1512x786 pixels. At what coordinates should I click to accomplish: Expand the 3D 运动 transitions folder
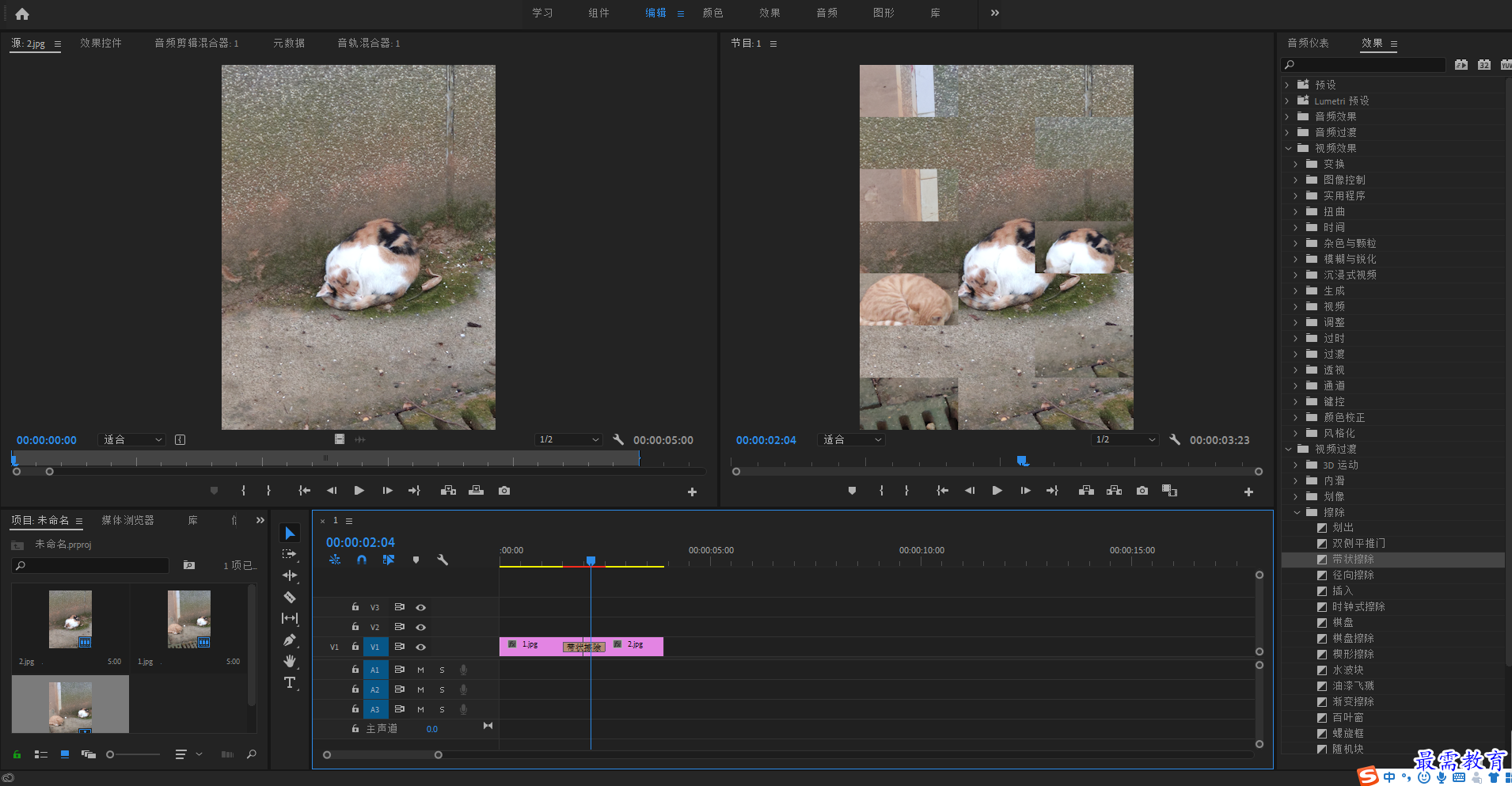click(x=1296, y=465)
